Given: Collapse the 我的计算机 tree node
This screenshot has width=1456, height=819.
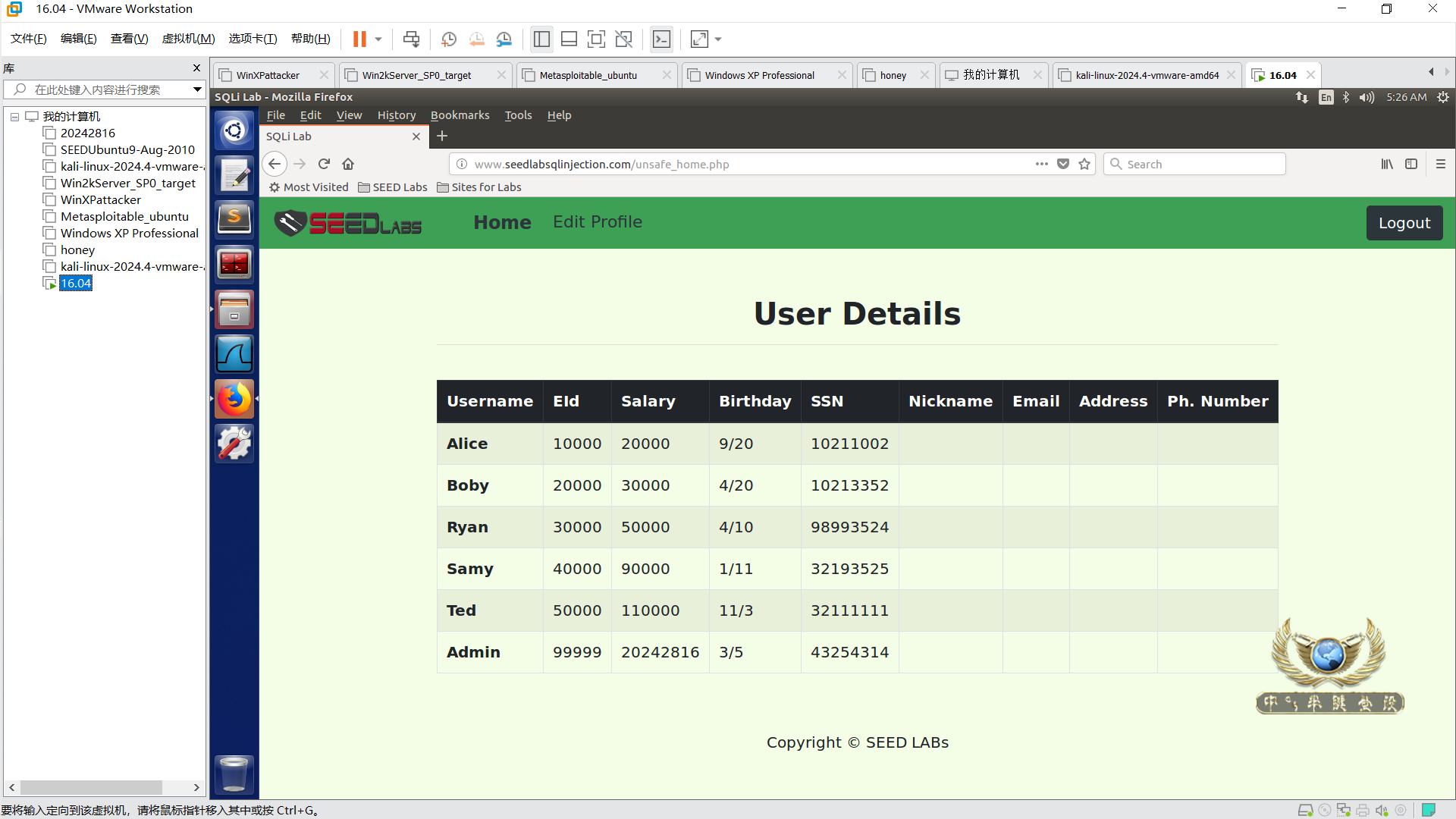Looking at the screenshot, I should click(x=14, y=117).
